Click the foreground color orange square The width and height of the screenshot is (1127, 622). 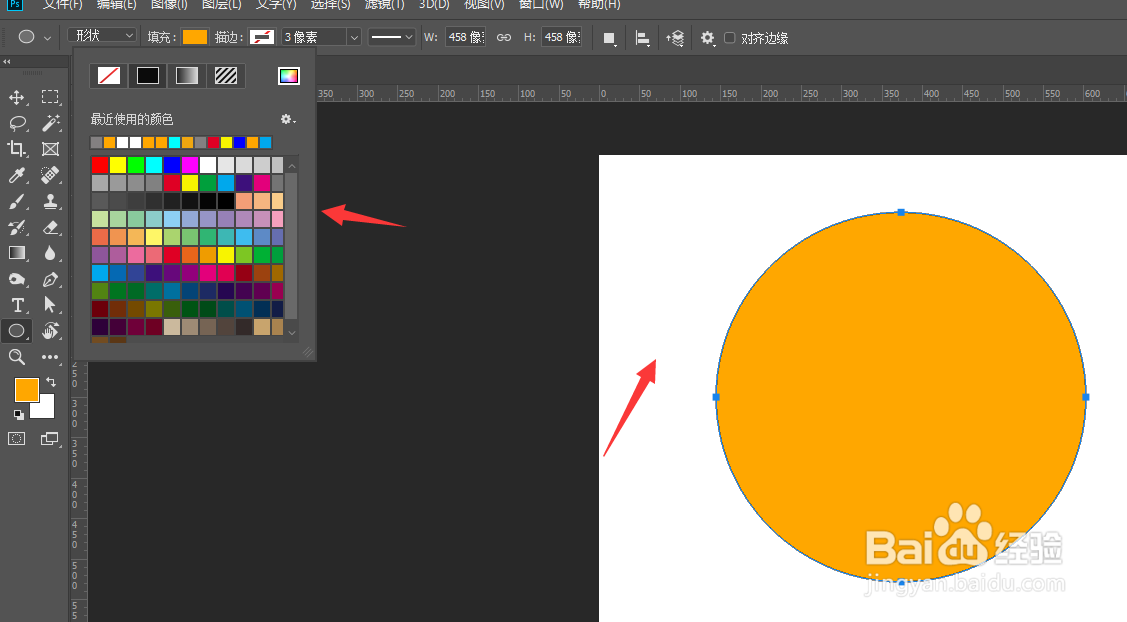point(27,390)
